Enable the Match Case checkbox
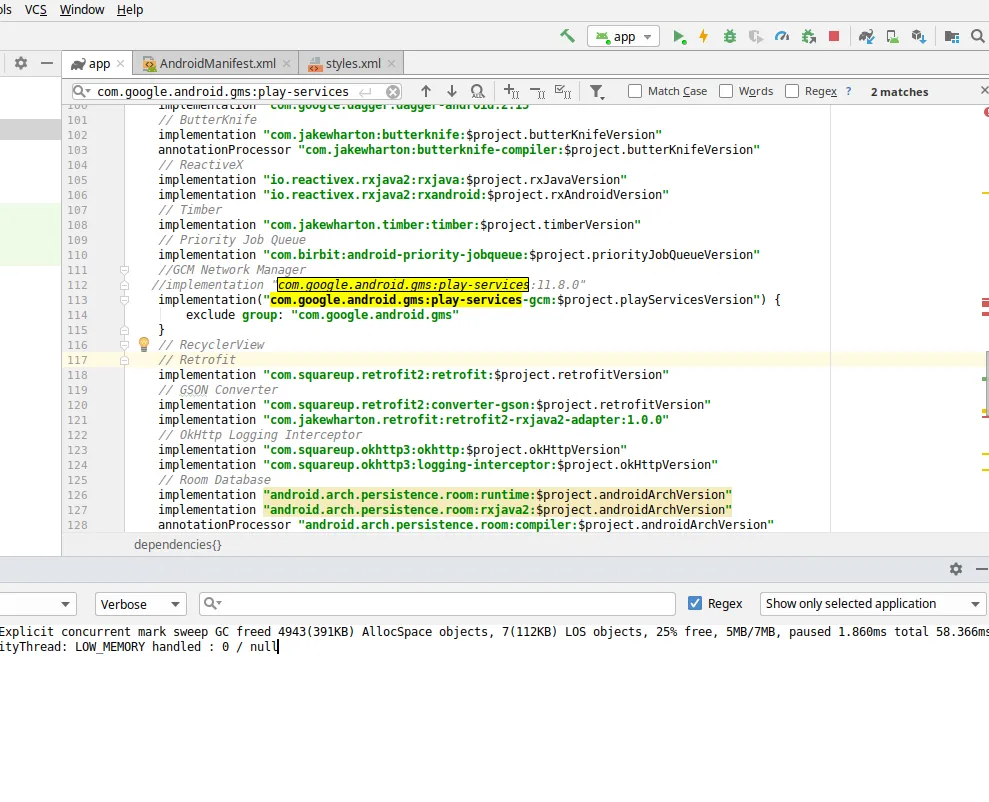 click(x=635, y=91)
